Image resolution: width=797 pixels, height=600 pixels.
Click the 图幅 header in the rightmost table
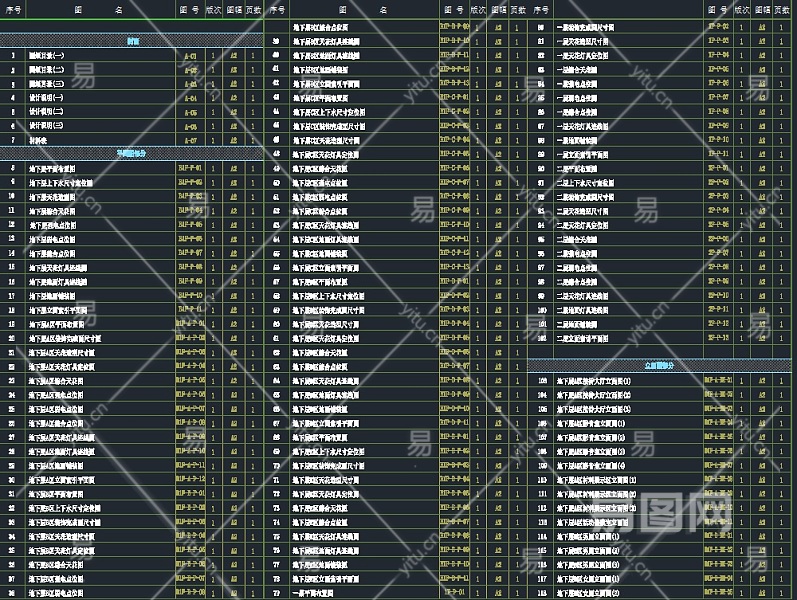[x=762, y=8]
